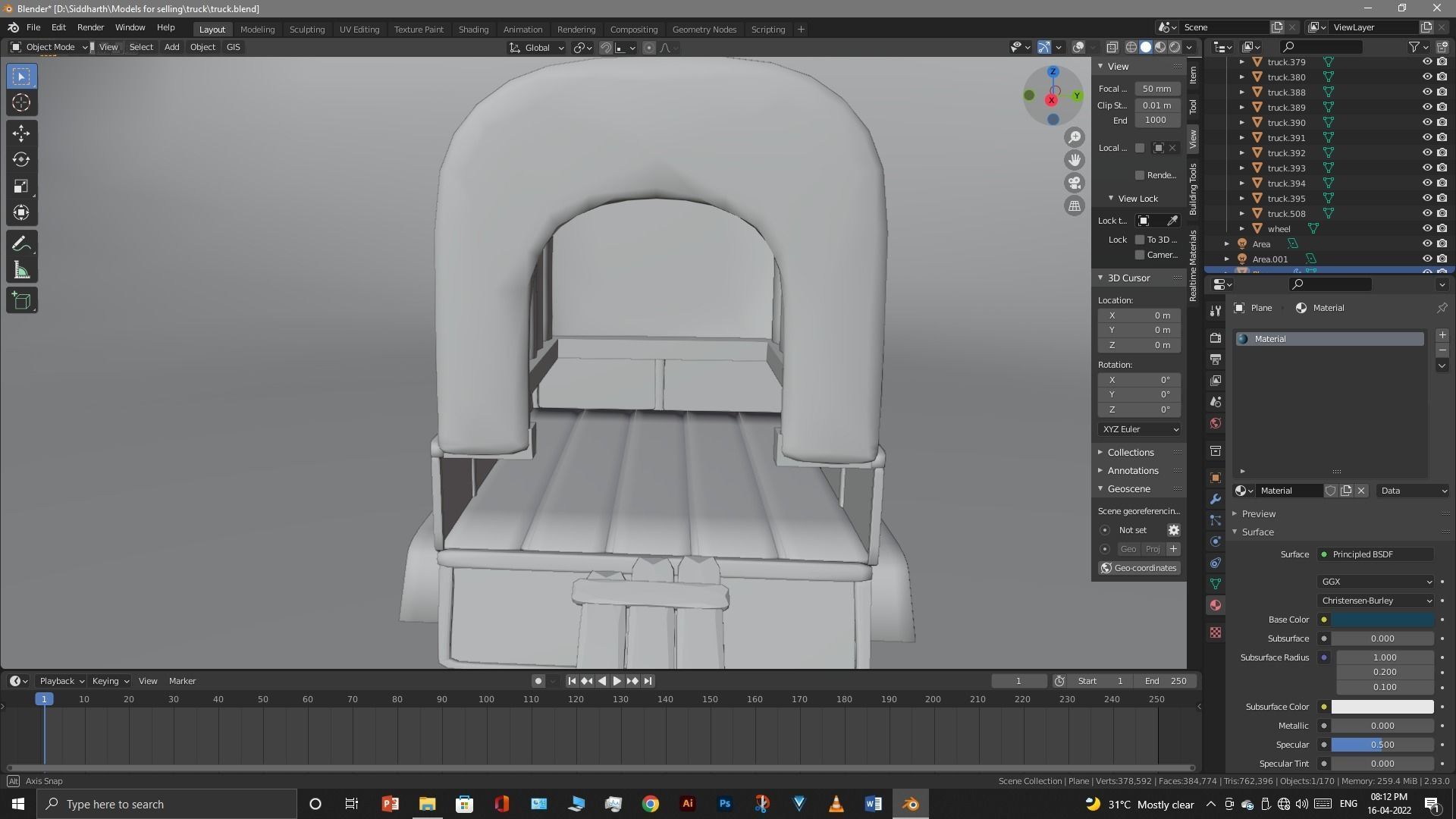1456x819 pixels.
Task: Select the Measure tool
Action: (x=21, y=271)
